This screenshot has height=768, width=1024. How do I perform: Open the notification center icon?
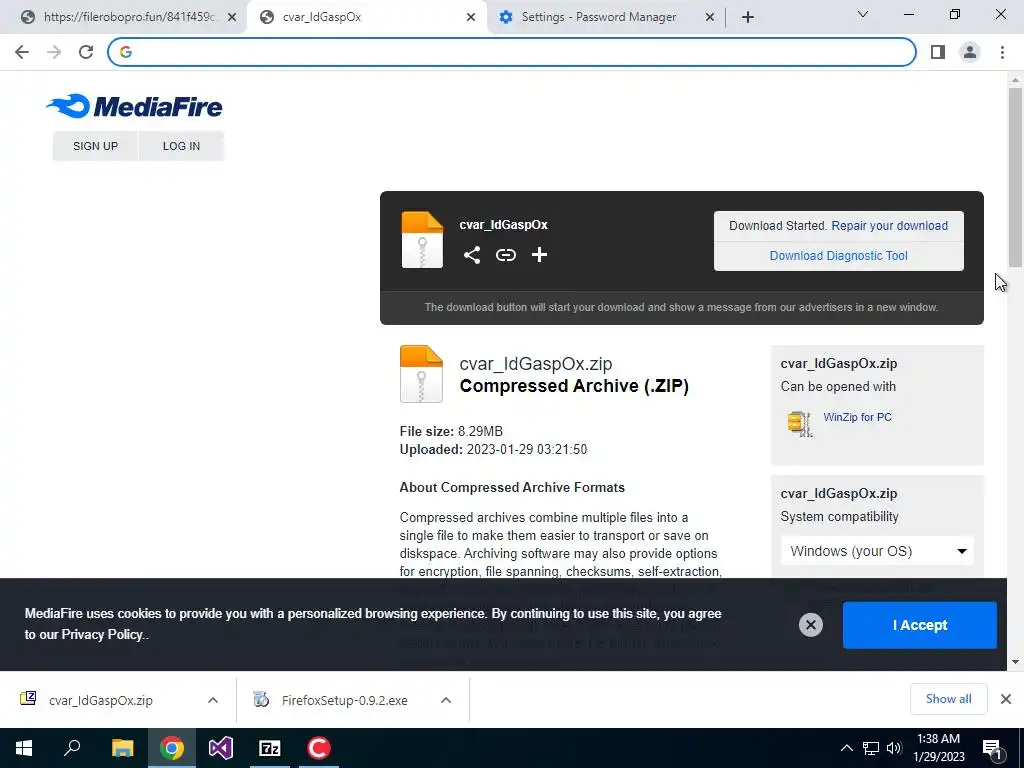pos(992,748)
